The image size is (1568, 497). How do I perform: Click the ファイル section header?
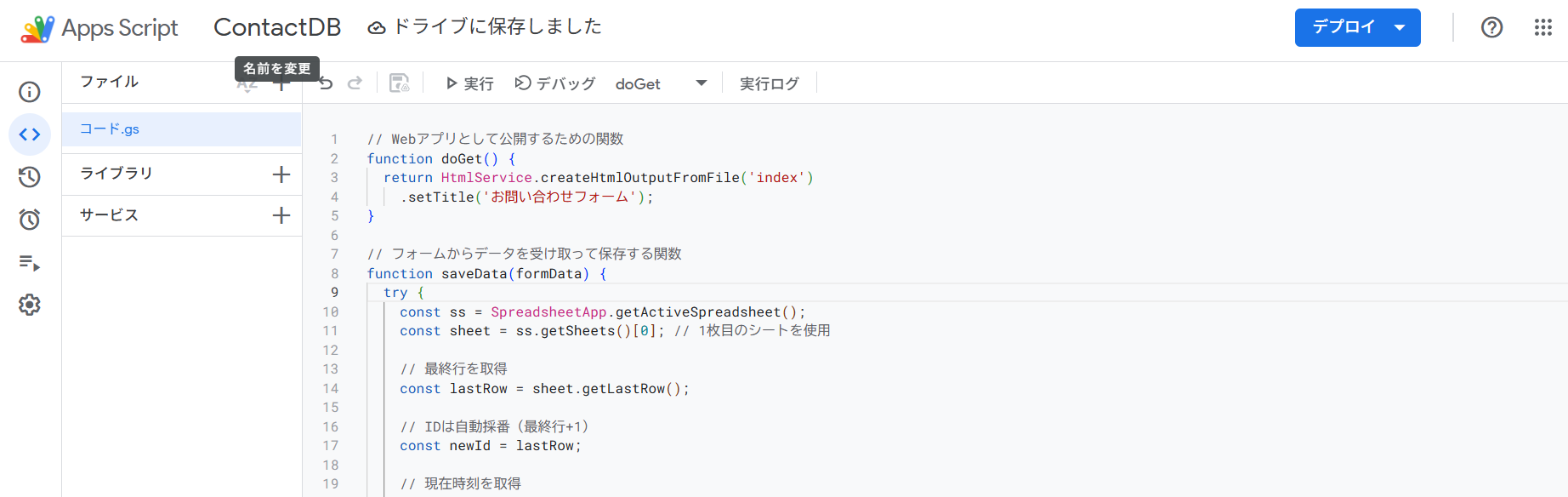pyautogui.click(x=109, y=82)
